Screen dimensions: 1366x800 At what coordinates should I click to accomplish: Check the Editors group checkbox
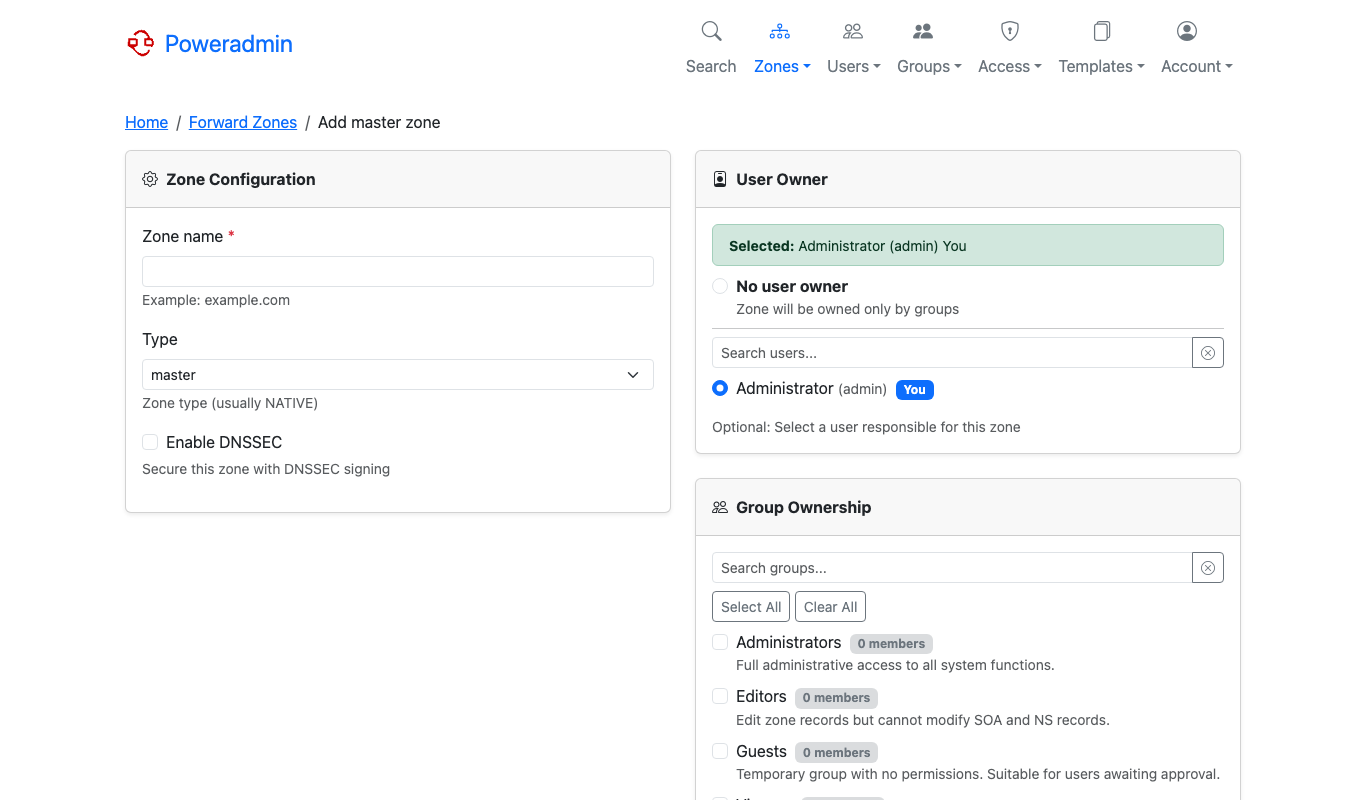click(720, 696)
